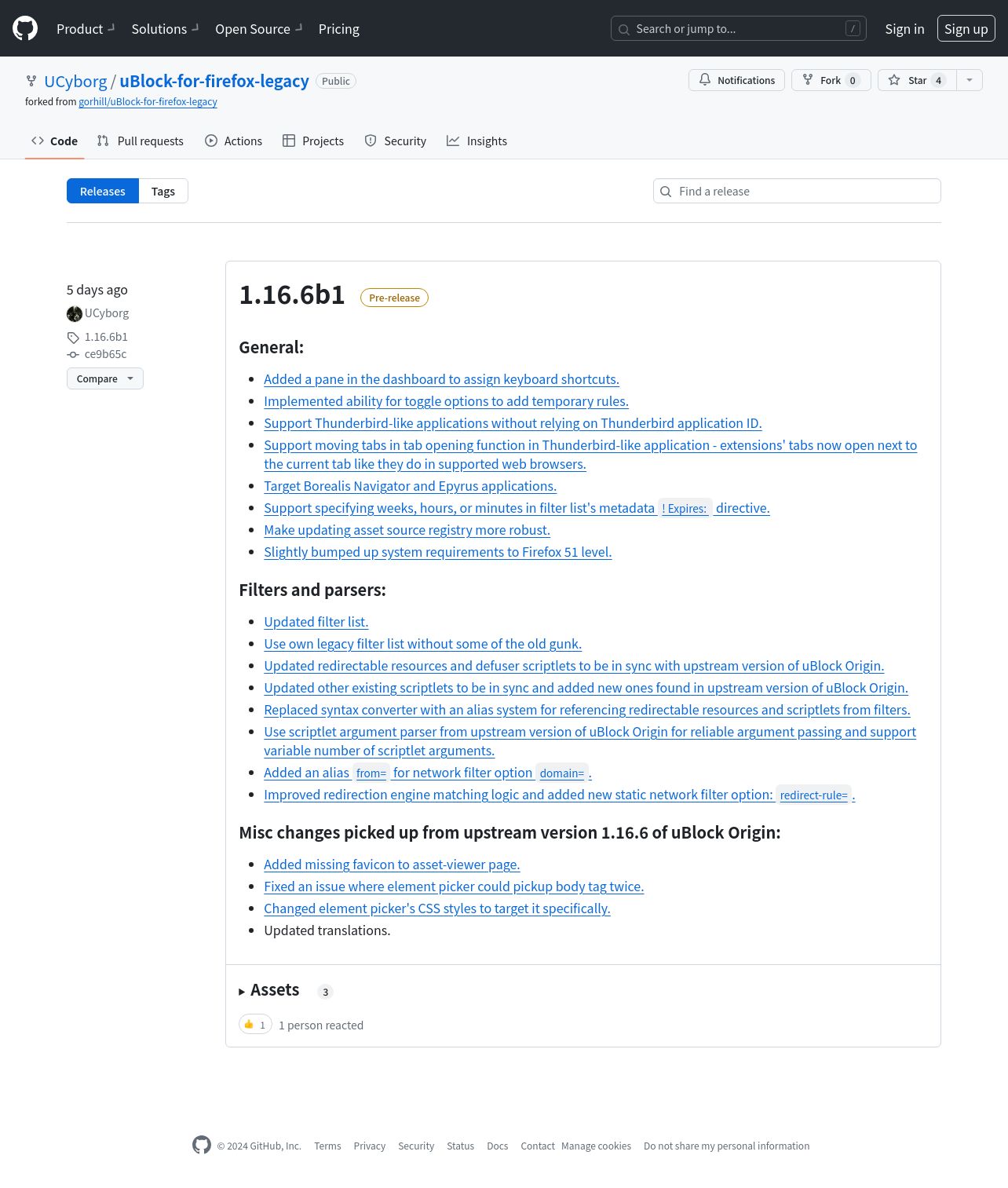Viewport: 1008px width, 1188px height.
Task: Click the footer GitHub logo
Action: point(202,1145)
